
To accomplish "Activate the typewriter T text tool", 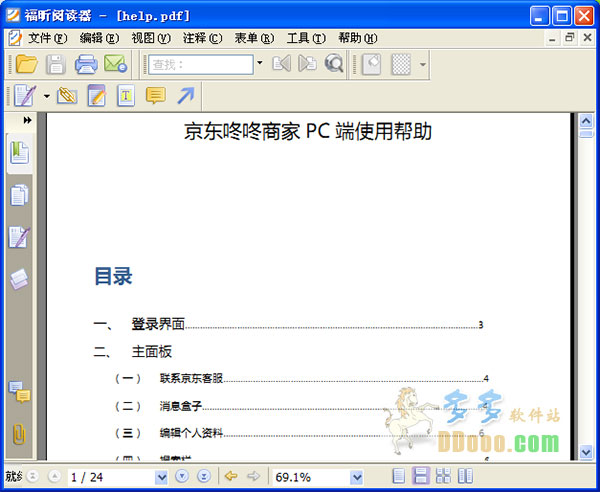I will click(126, 96).
